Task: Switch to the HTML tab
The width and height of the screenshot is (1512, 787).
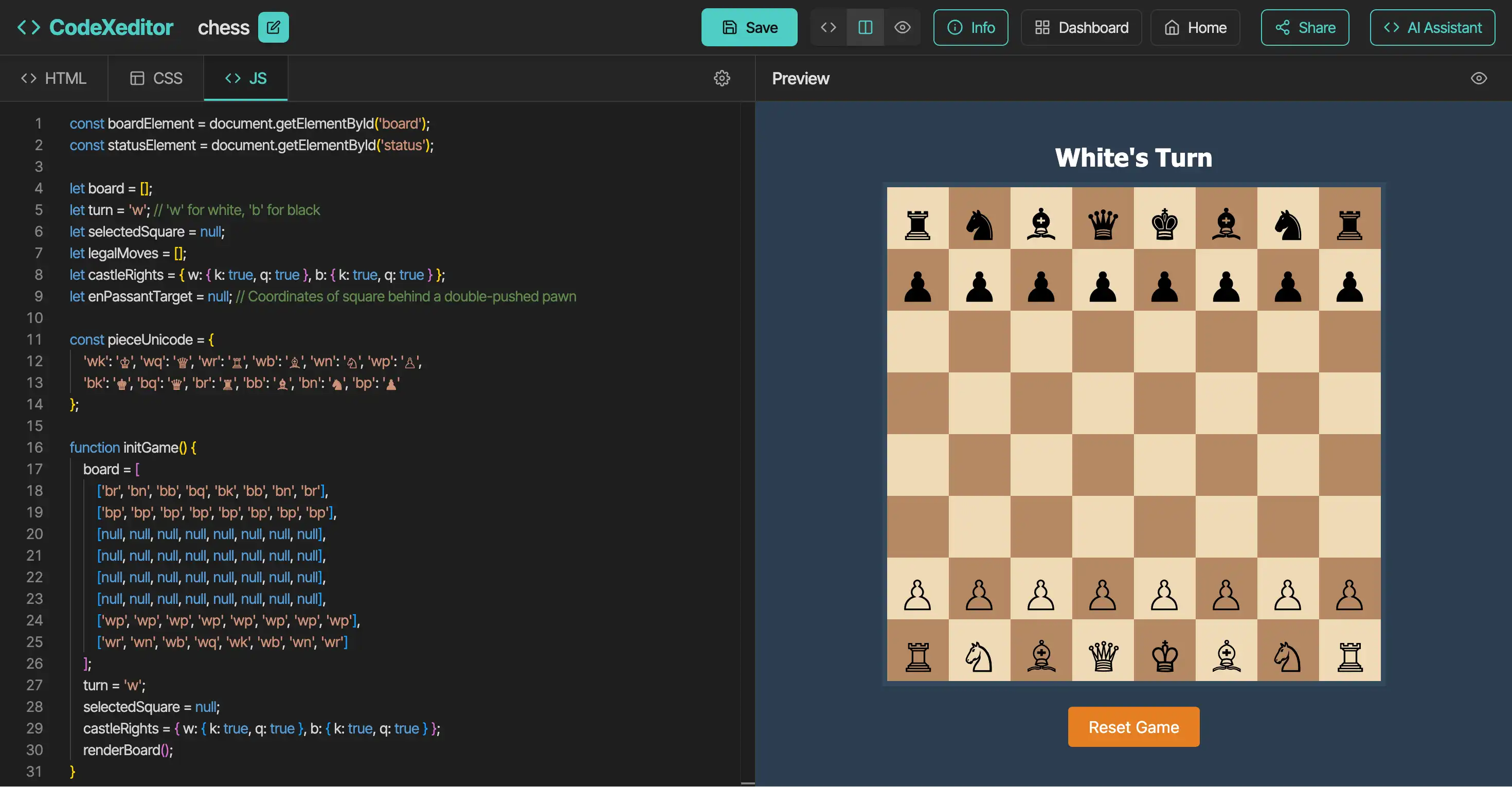Action: point(53,78)
